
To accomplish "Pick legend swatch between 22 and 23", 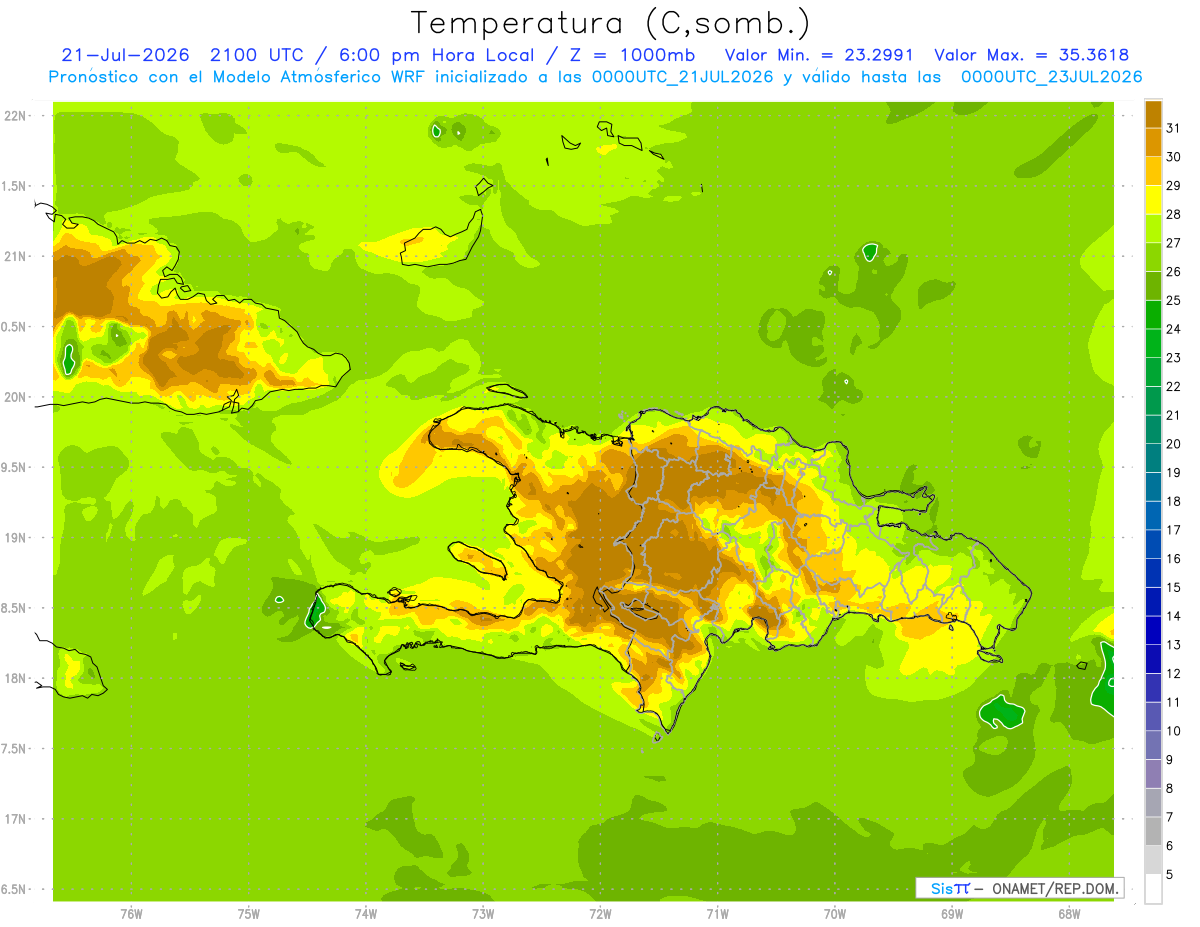I will (1153, 372).
